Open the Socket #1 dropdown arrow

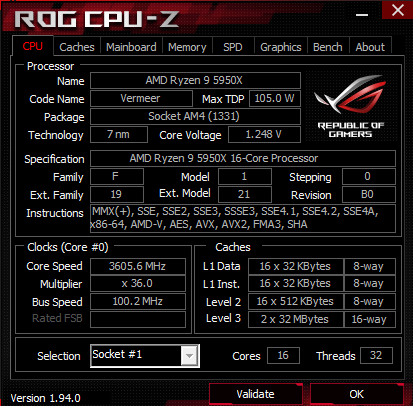[x=189, y=356]
